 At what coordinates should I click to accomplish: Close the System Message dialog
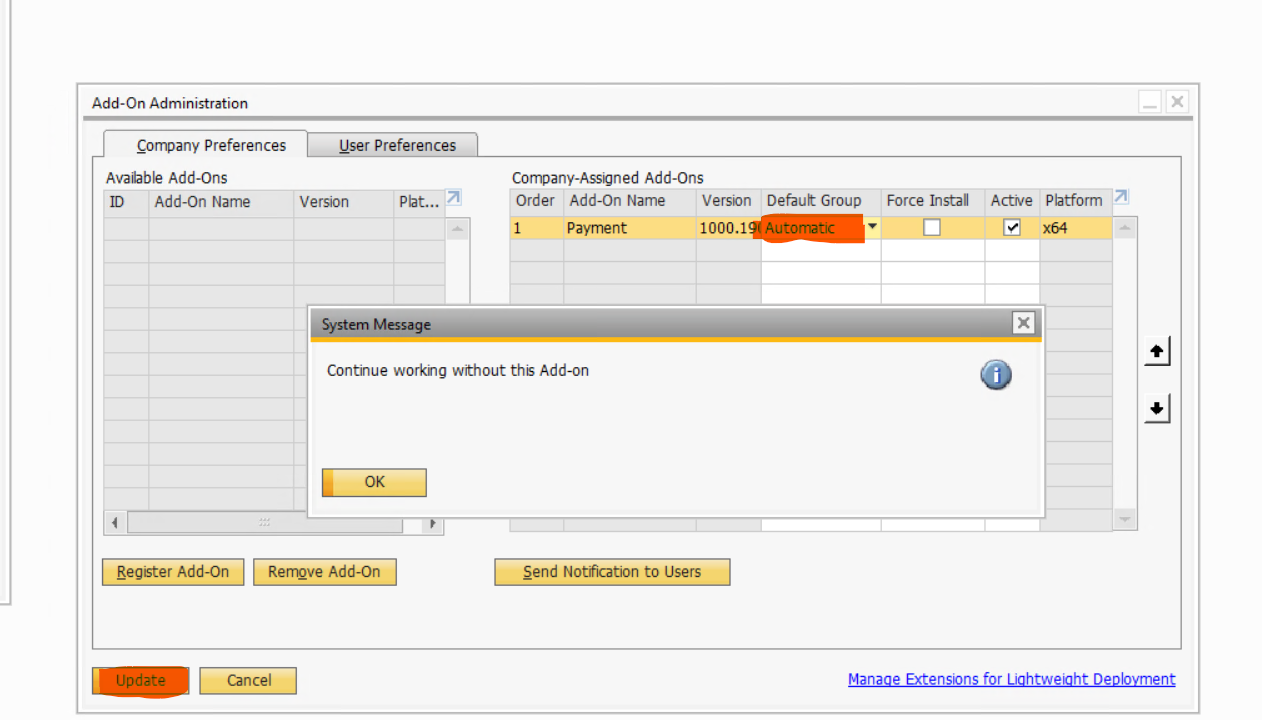coord(1023,323)
